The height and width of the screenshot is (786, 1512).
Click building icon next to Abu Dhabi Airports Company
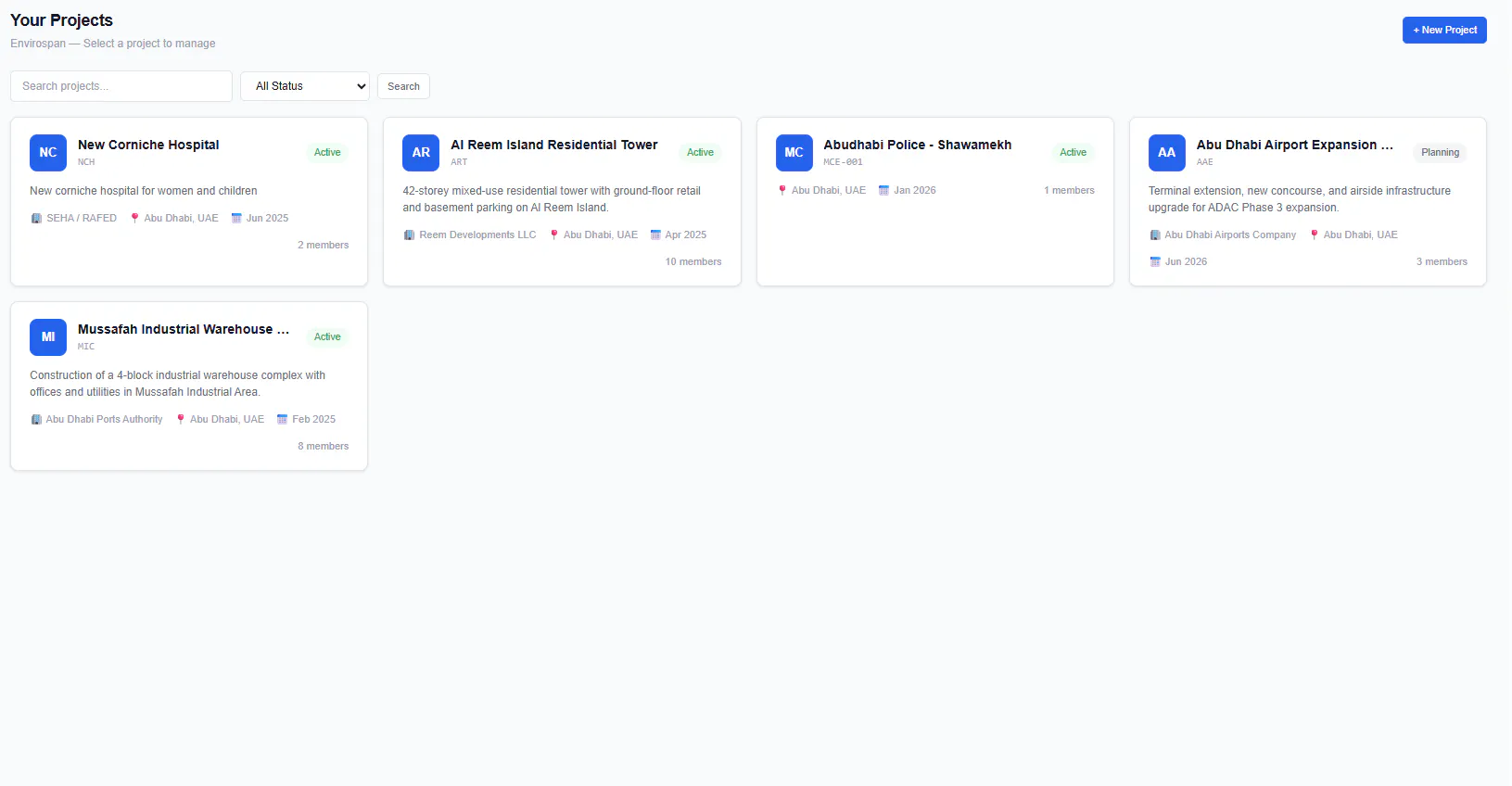1155,235
